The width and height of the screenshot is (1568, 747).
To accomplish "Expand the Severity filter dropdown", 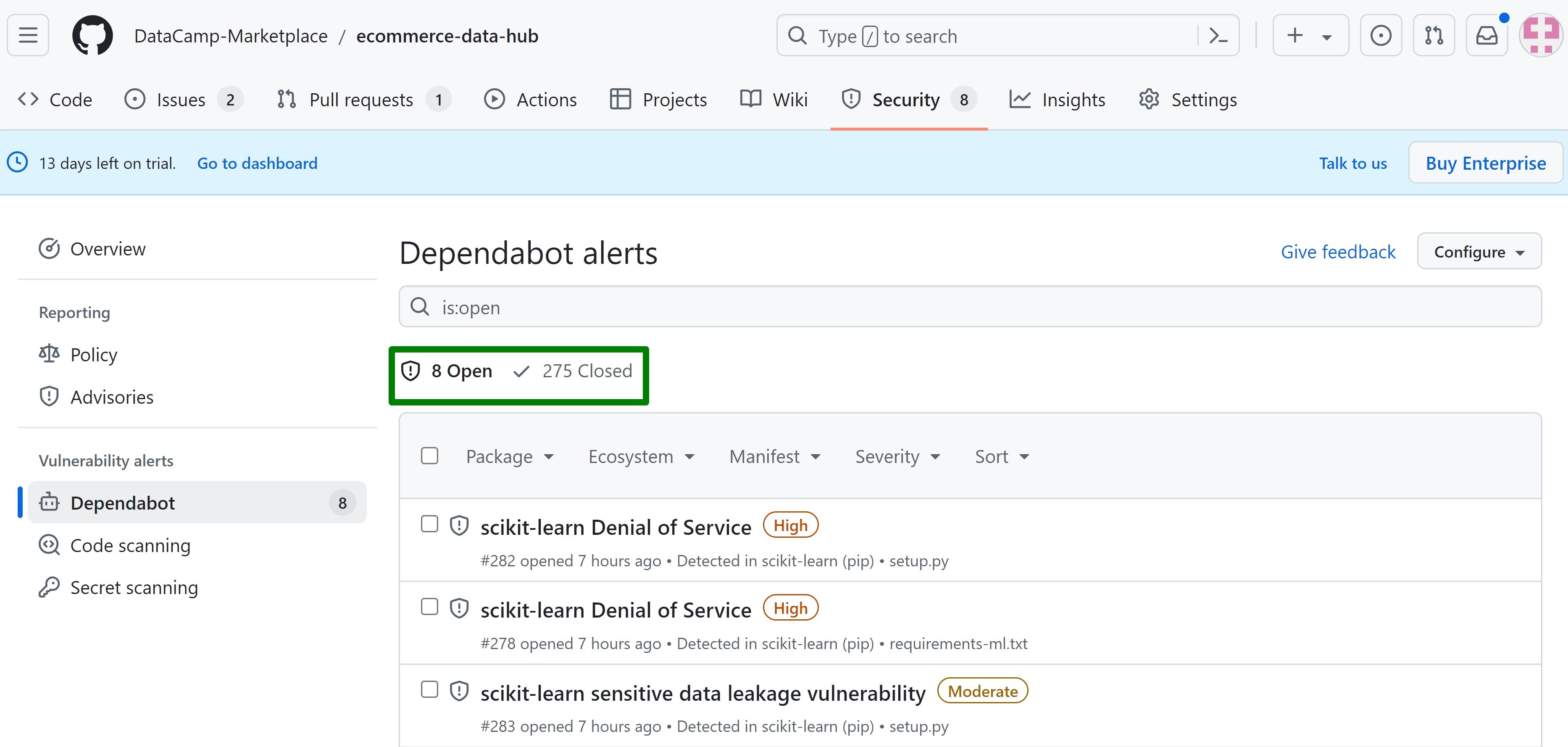I will click(898, 457).
